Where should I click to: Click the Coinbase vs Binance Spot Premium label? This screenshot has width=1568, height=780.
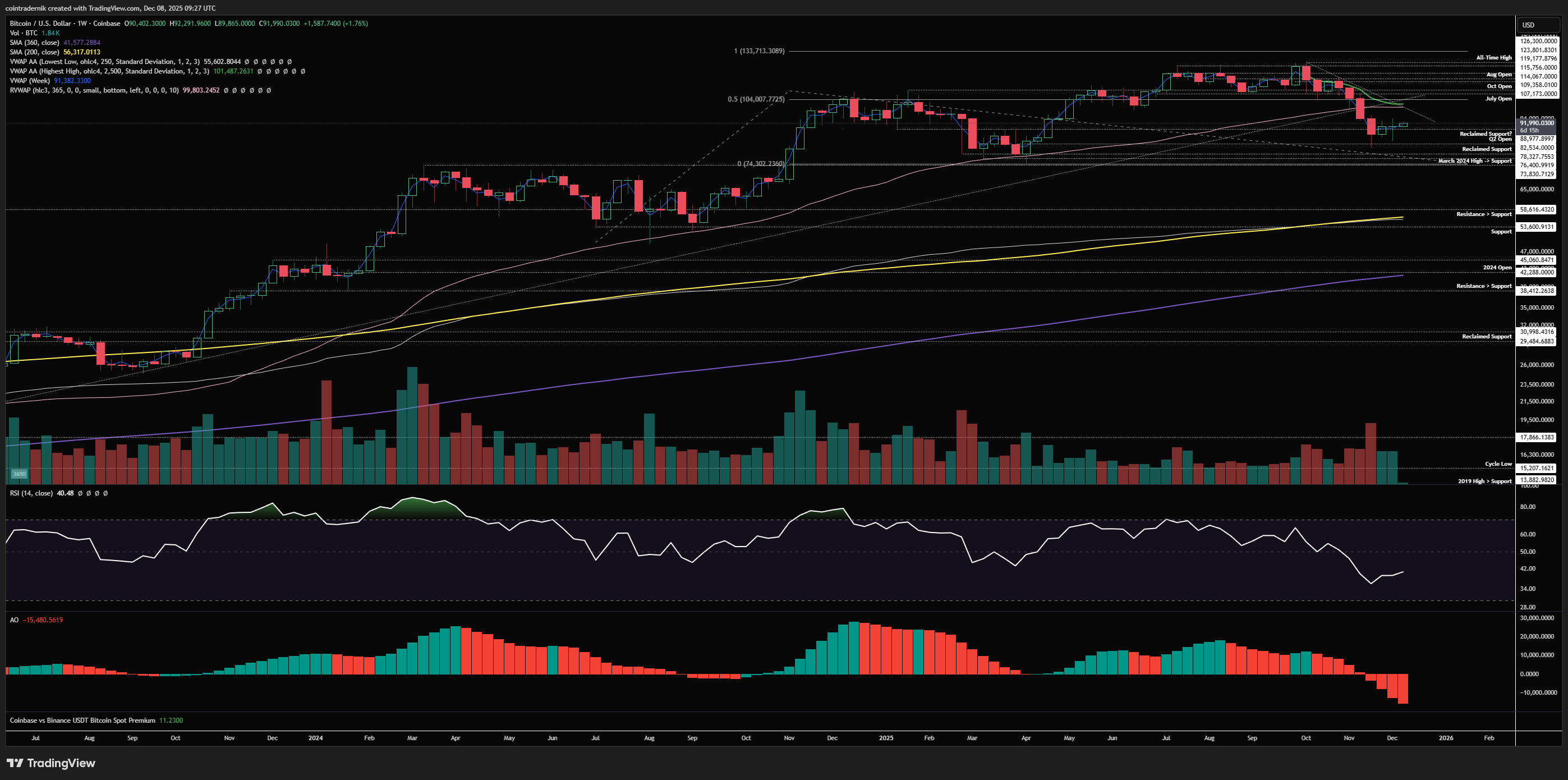(x=82, y=721)
